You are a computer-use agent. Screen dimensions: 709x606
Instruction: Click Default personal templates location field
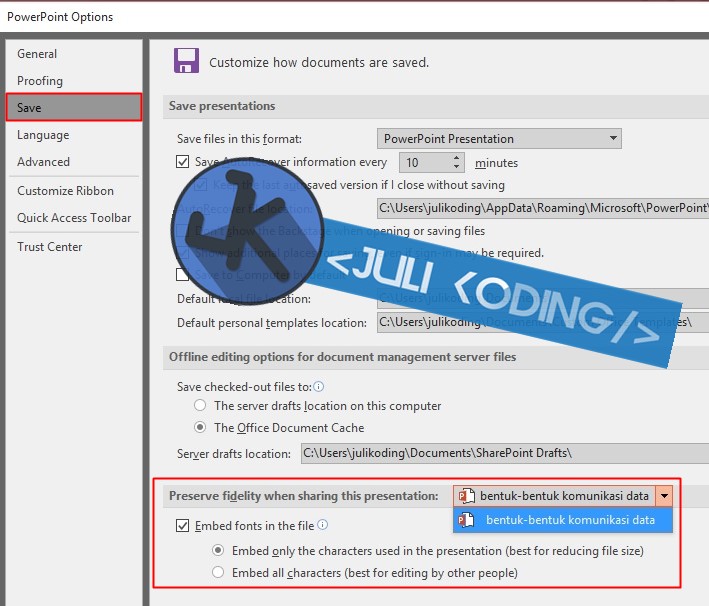pyautogui.click(x=543, y=322)
